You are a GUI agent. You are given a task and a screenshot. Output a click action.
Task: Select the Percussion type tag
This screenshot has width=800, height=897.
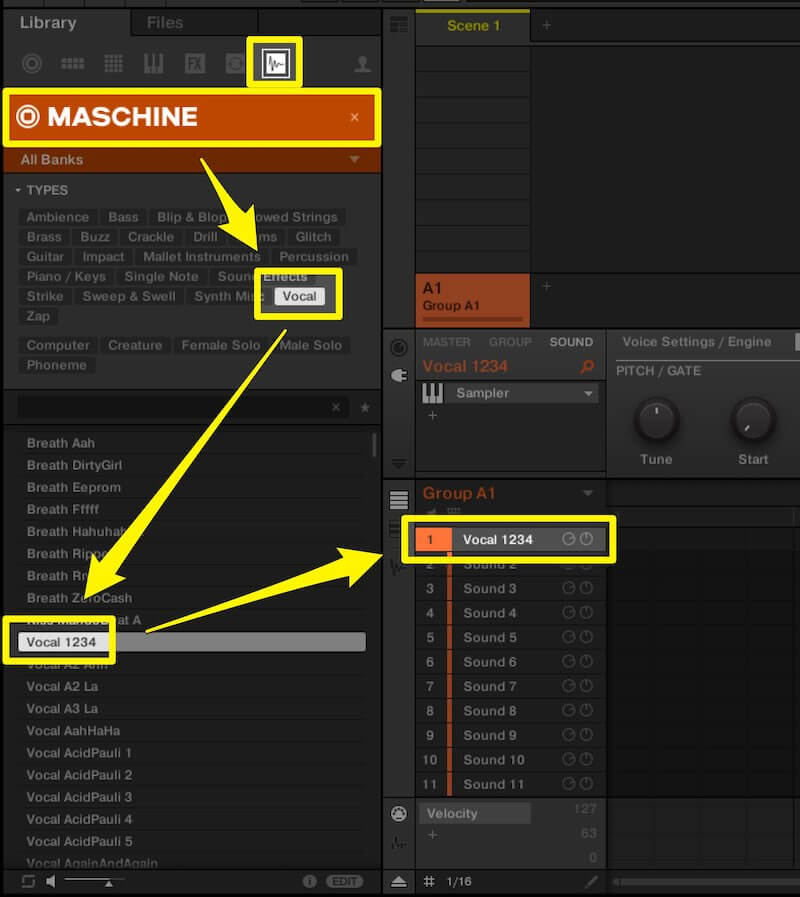(314, 257)
